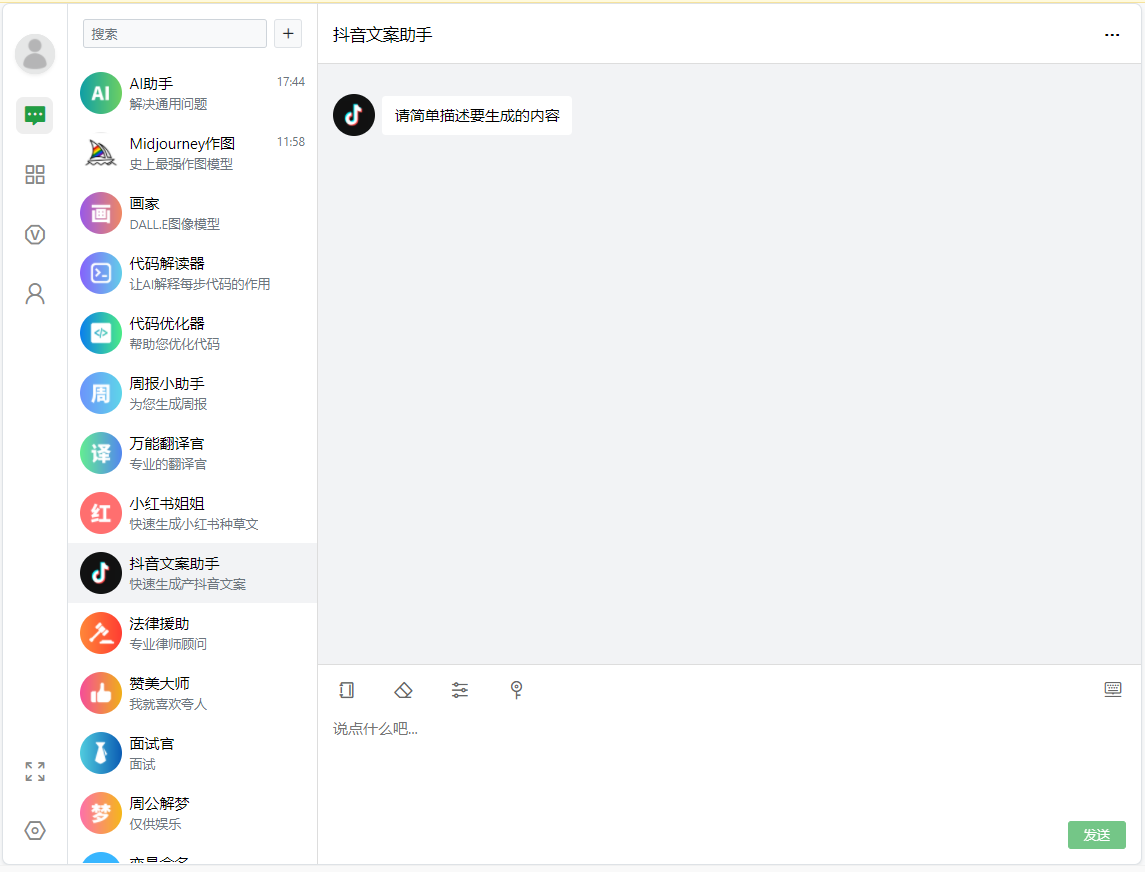Click the 抖音文案助手 header title
The height and width of the screenshot is (872, 1145).
pyautogui.click(x=383, y=35)
